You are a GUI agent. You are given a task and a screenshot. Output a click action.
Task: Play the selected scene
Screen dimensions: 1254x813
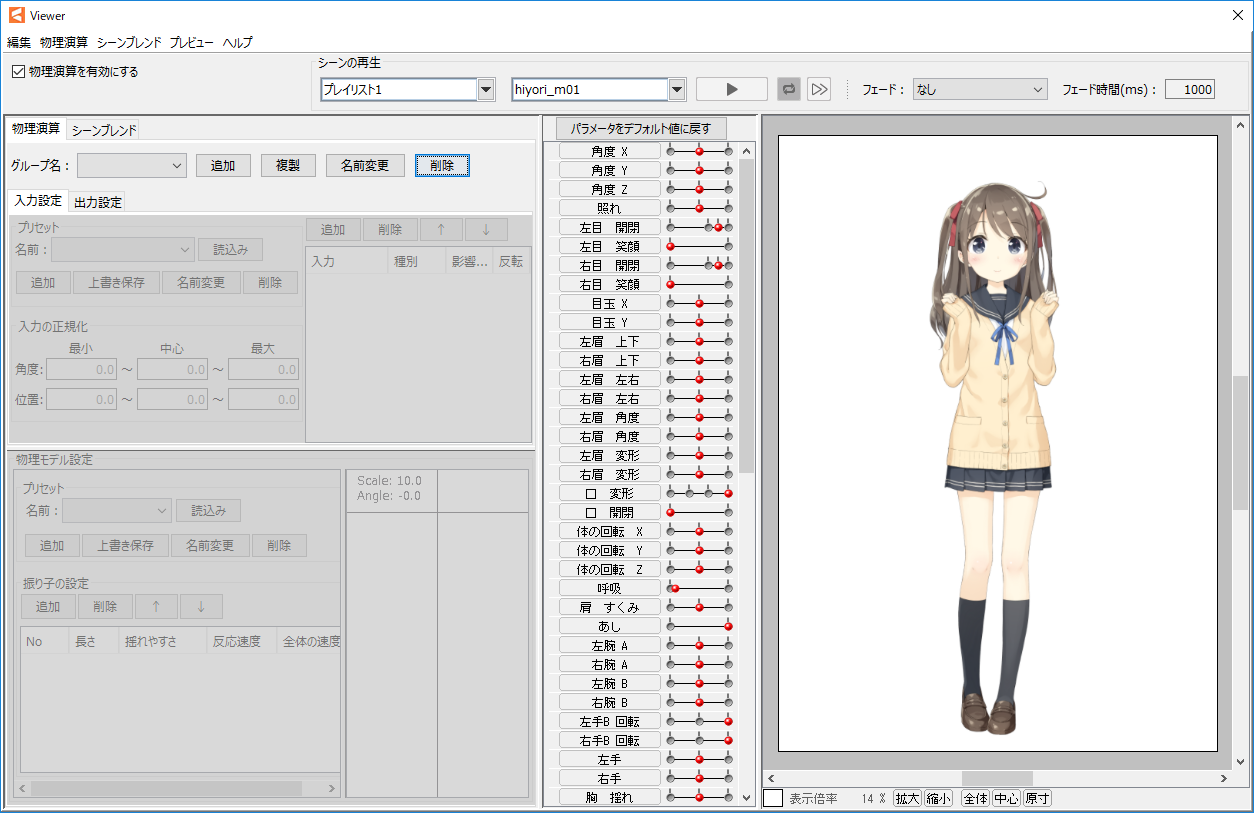732,89
